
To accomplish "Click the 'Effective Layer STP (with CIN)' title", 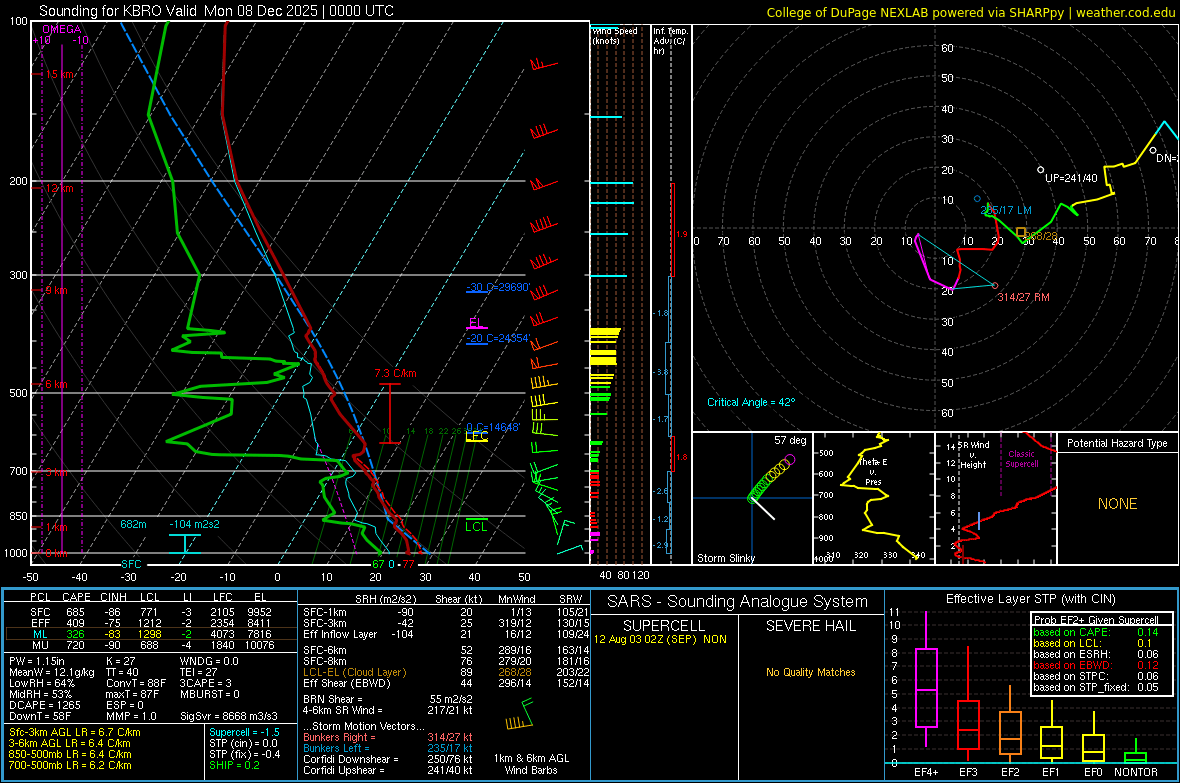I will [x=1030, y=599].
